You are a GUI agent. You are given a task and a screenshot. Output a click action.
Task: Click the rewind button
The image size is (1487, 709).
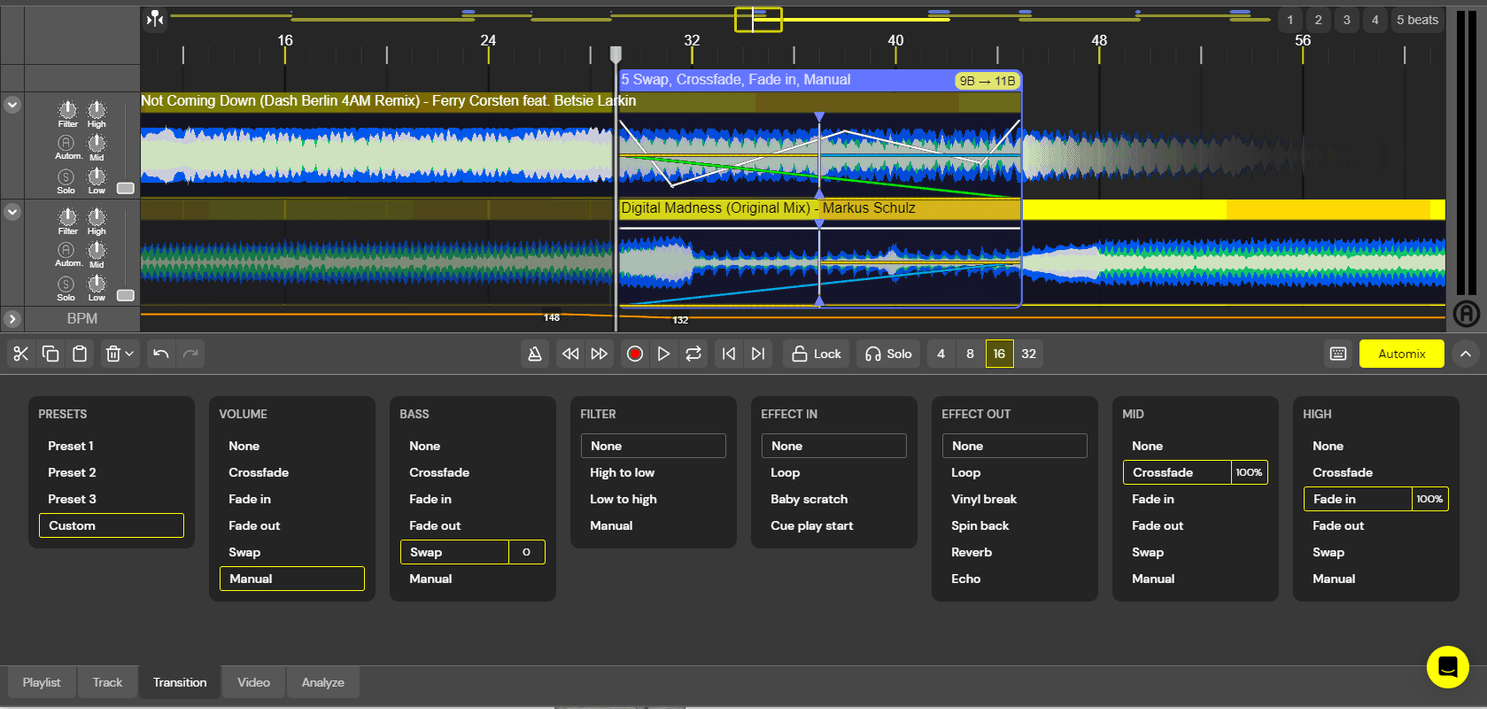(x=570, y=353)
